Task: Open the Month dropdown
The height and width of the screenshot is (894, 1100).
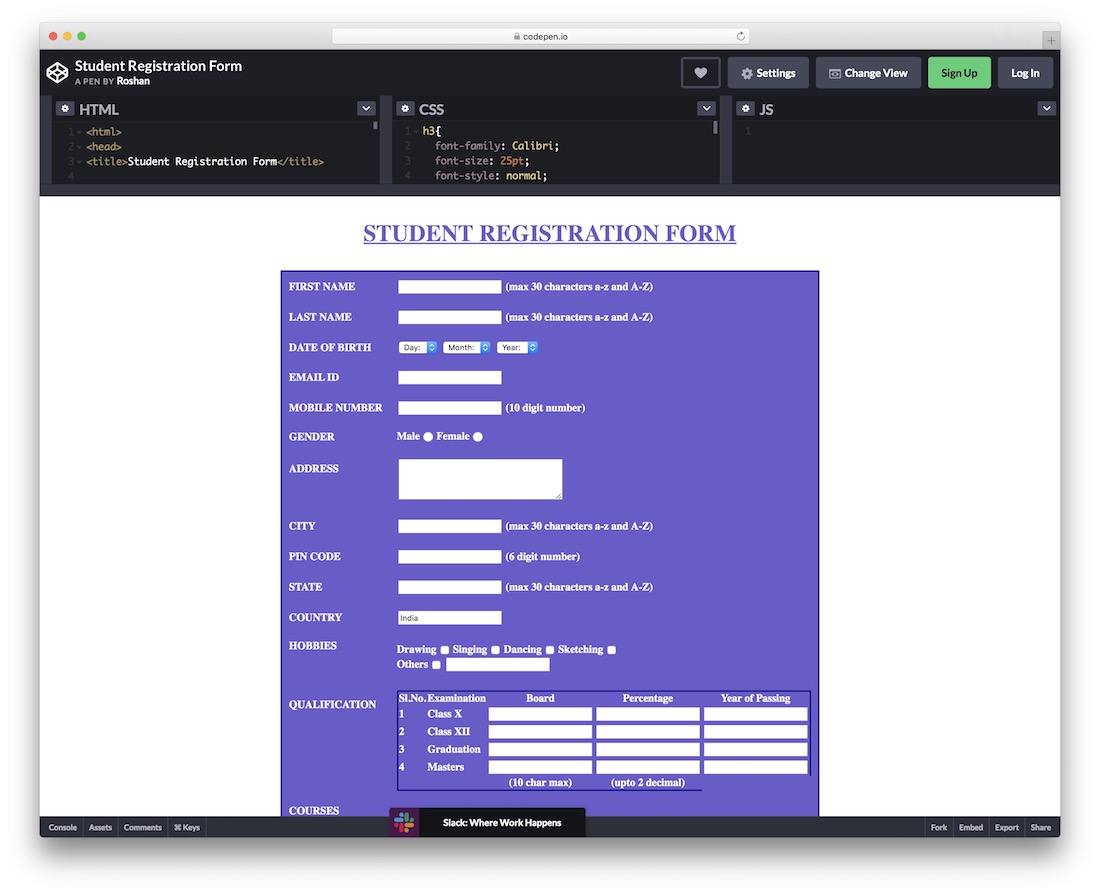Action: (x=466, y=347)
